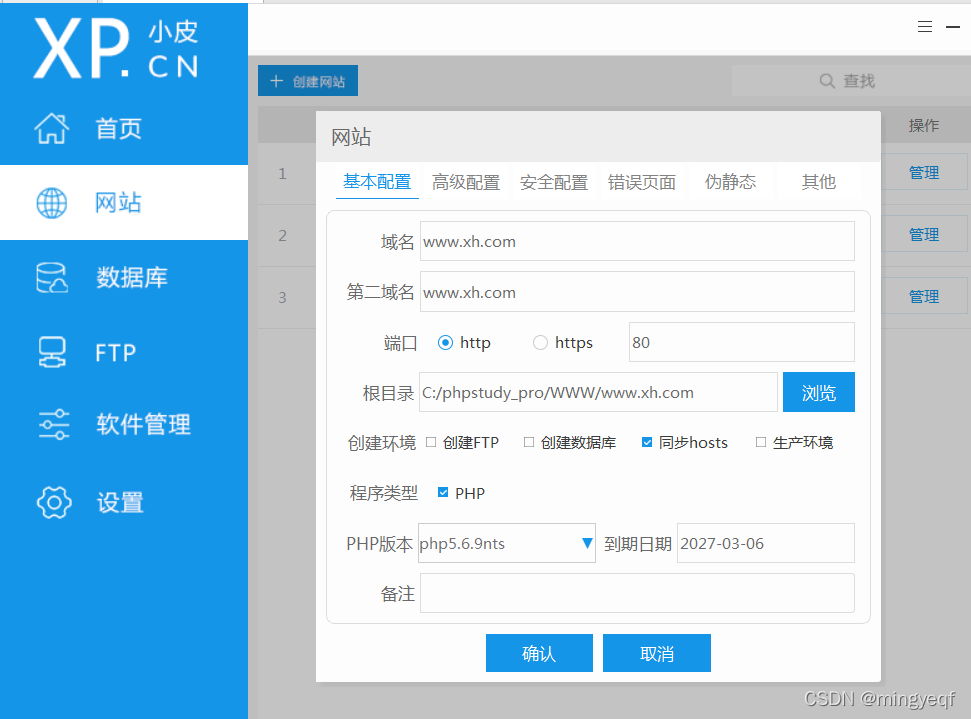Screen dimensions: 971x719
Task: Select the 网站 globe icon
Action: pyautogui.click(x=51, y=203)
